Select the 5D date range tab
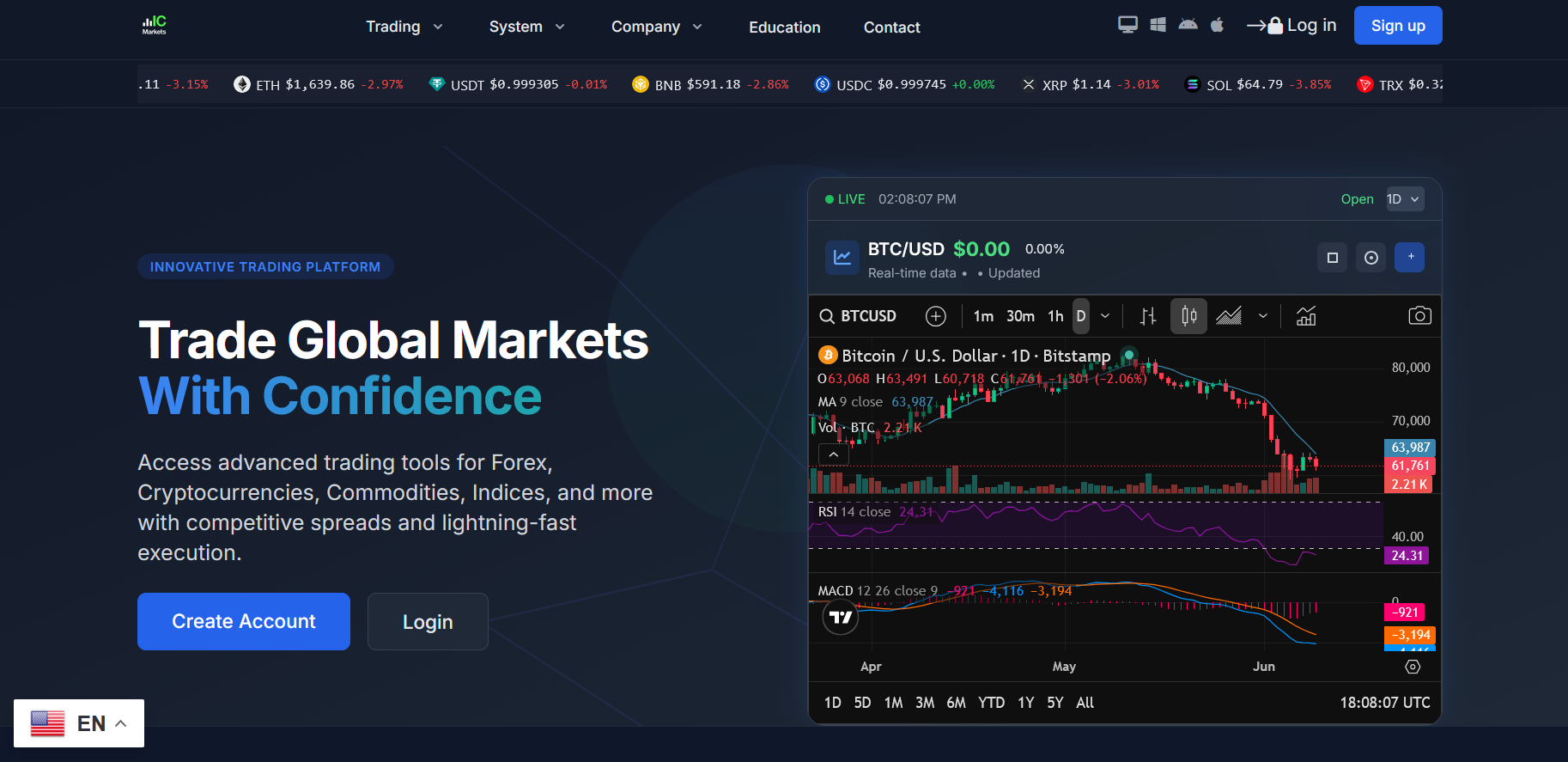The image size is (1568, 762). pos(863,703)
